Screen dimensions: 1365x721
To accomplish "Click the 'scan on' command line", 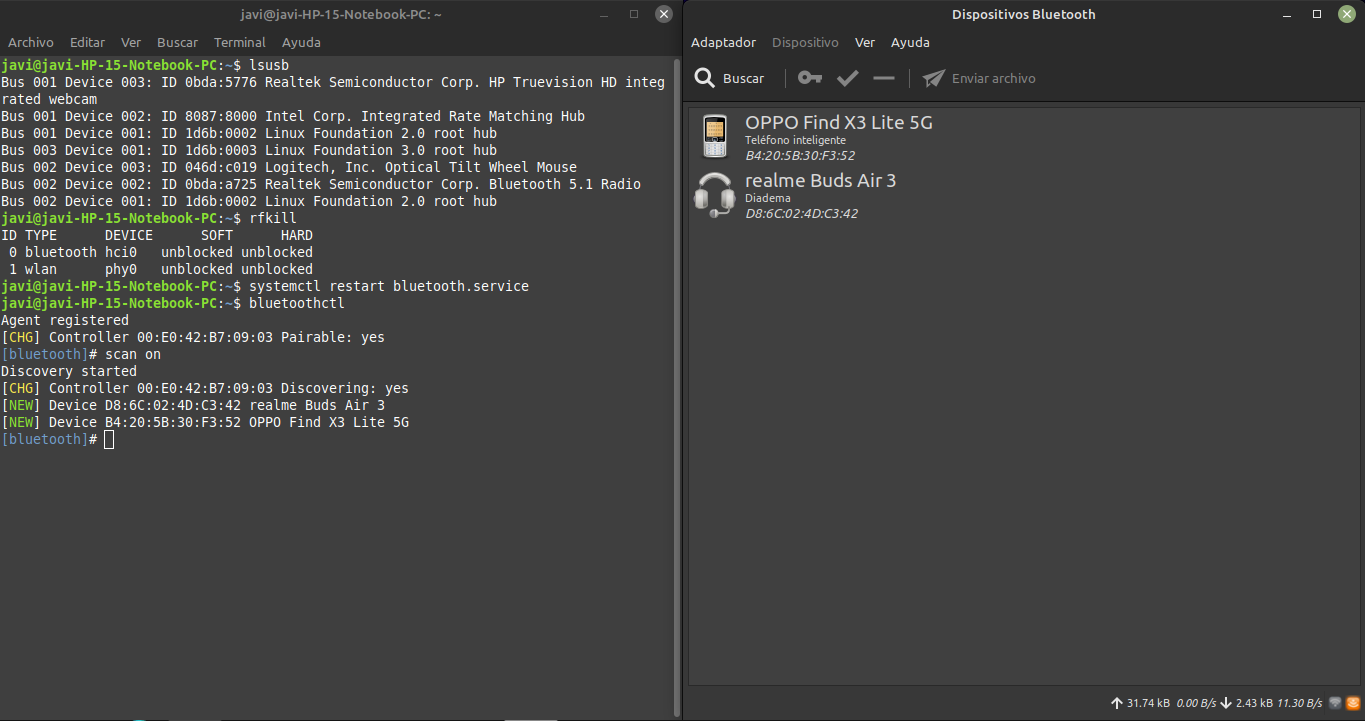I will tap(81, 355).
